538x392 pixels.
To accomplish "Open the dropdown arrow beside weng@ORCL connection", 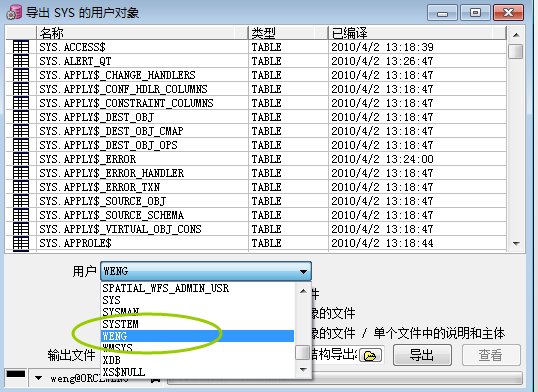I will coord(38,378).
